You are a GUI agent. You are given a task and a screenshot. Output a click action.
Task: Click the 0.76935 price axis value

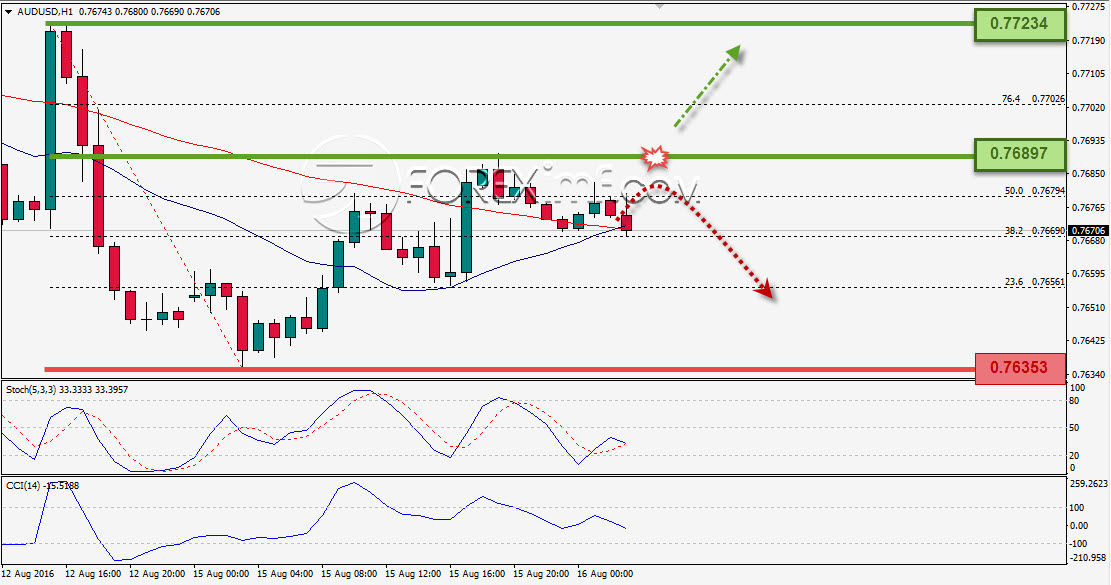point(1089,141)
